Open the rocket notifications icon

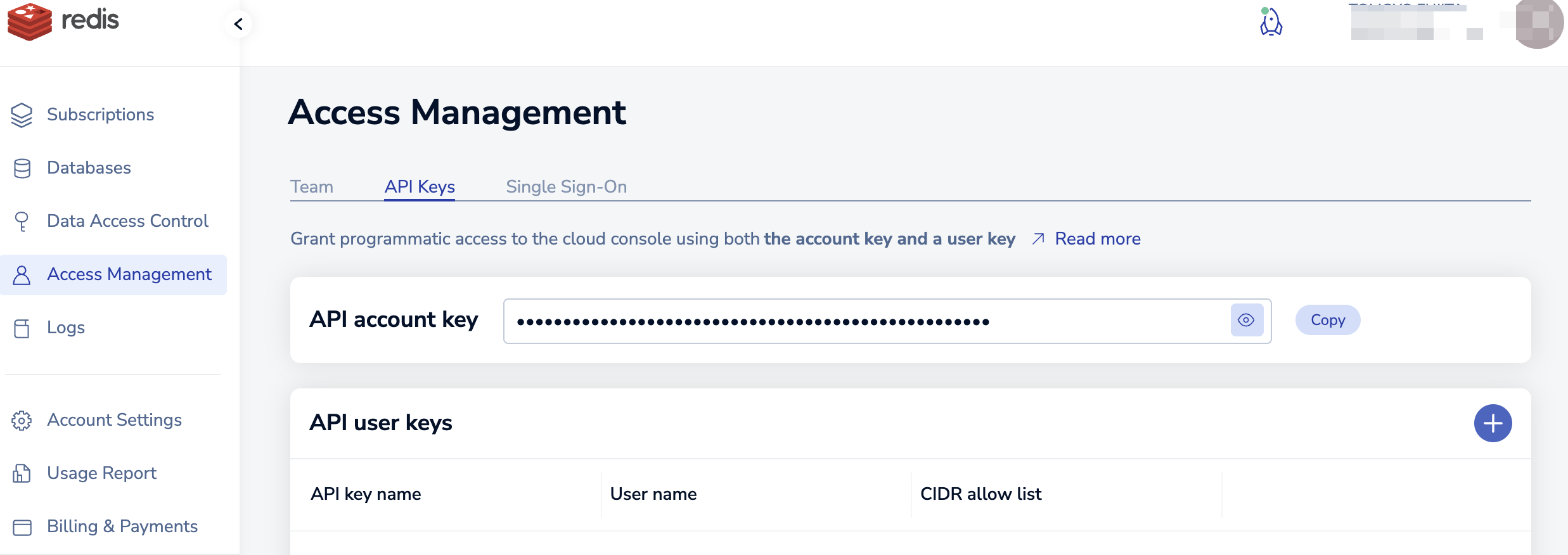coord(1271,23)
